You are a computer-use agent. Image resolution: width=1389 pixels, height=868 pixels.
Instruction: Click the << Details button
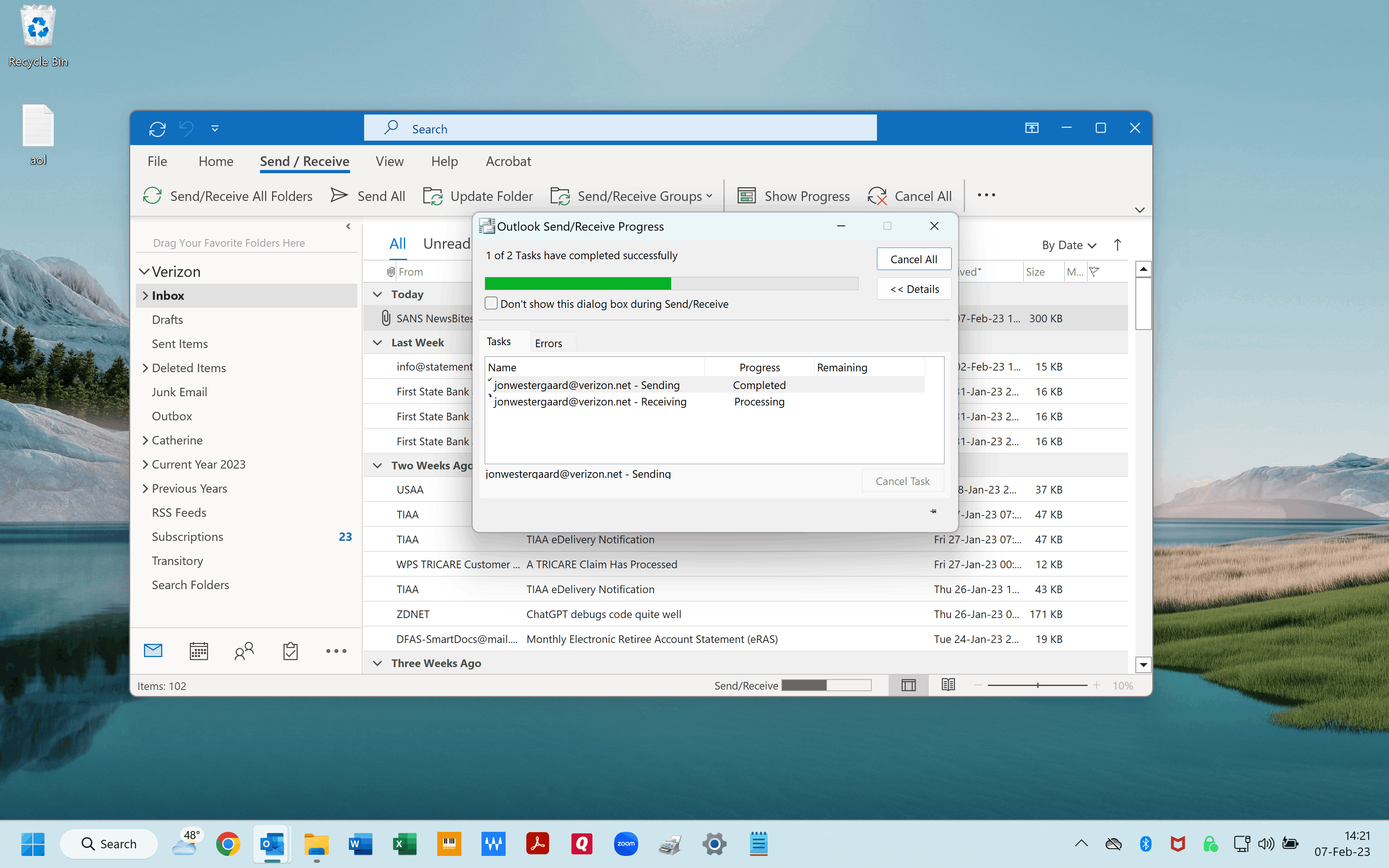[913, 289]
